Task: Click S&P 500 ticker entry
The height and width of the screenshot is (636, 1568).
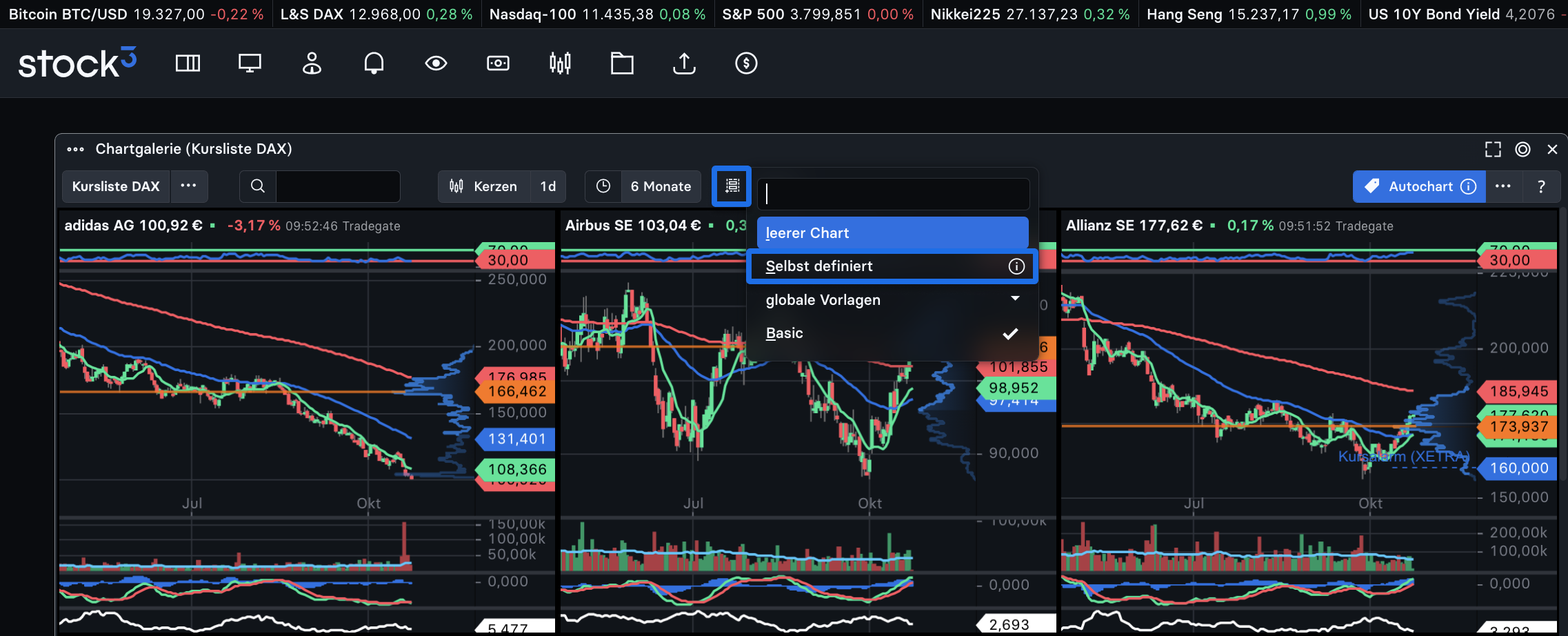Action: click(818, 14)
